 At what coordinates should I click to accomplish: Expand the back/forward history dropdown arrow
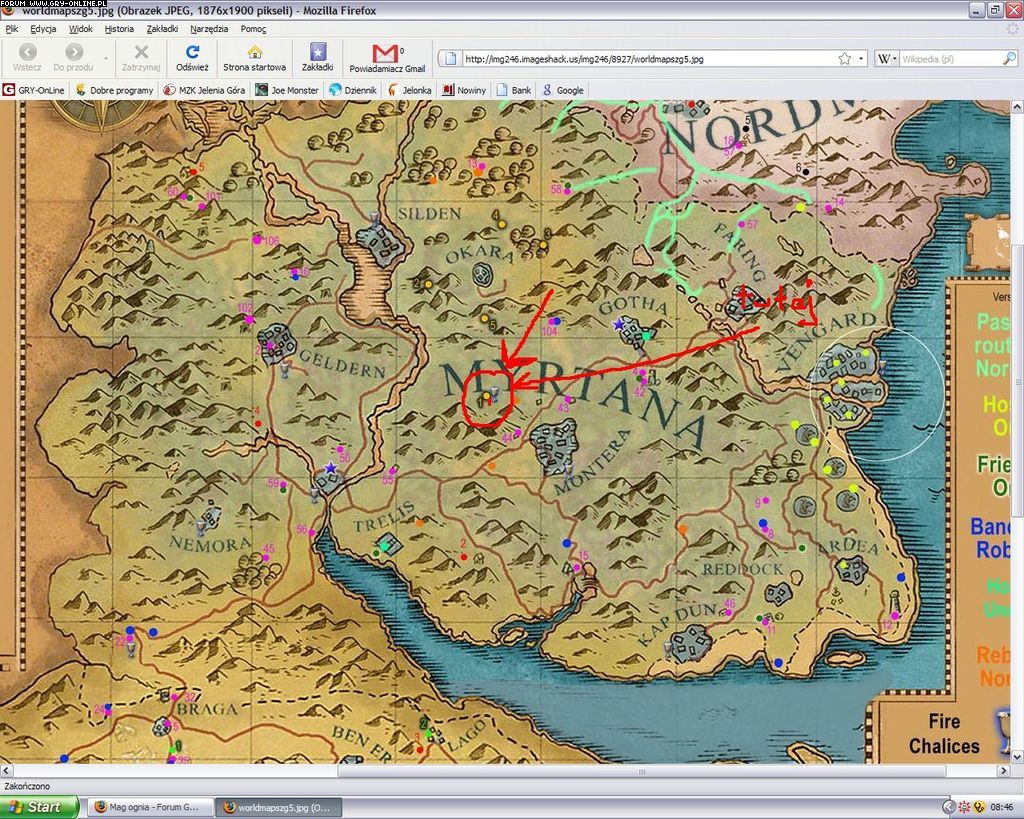click(x=106, y=58)
